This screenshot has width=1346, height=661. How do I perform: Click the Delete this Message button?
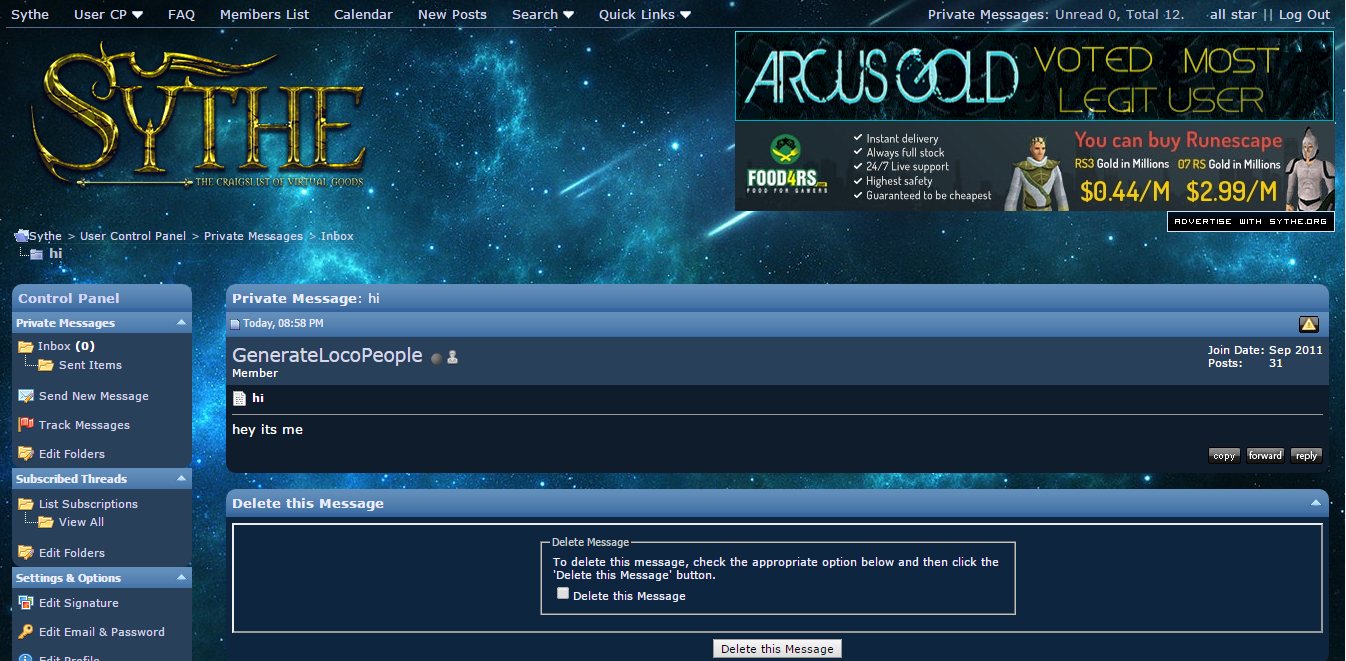pyautogui.click(x=777, y=649)
